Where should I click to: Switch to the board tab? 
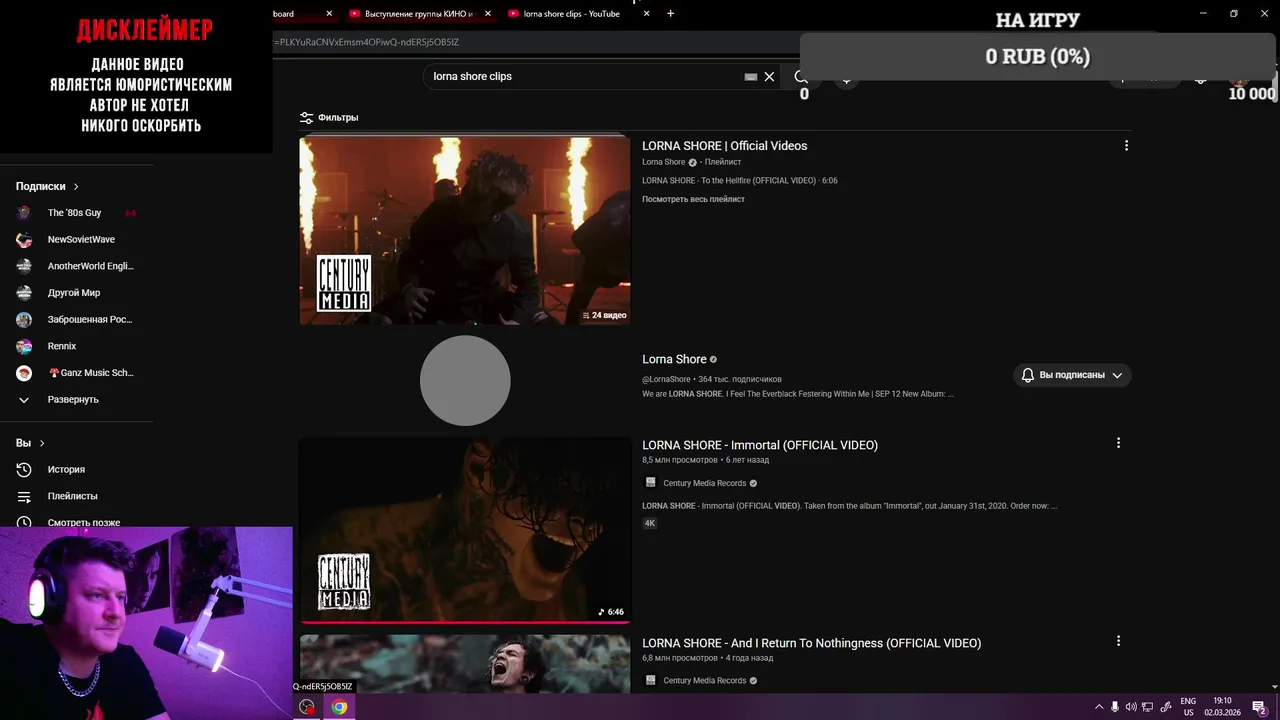(x=303, y=14)
